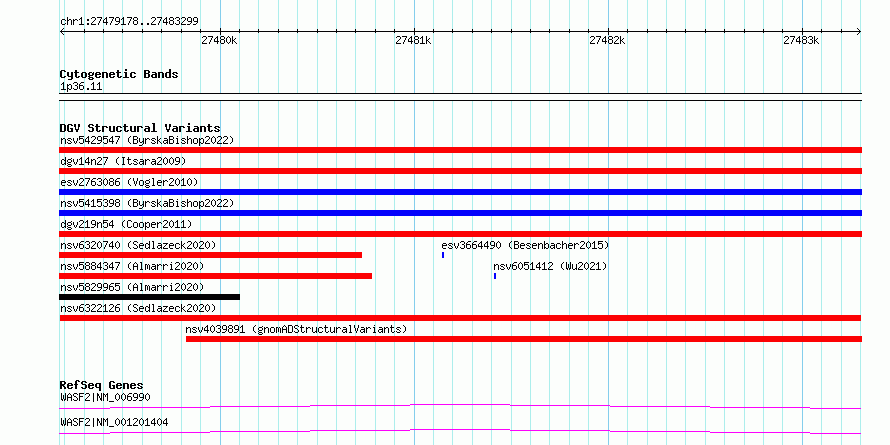This screenshot has height=445, width=890.
Task: Click the magenta WASF2|NM_006990 transcript line
Action: (461, 406)
